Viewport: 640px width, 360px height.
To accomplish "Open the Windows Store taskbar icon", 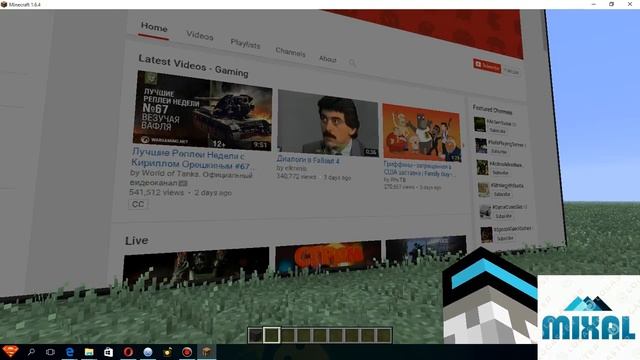I will click(x=108, y=351).
